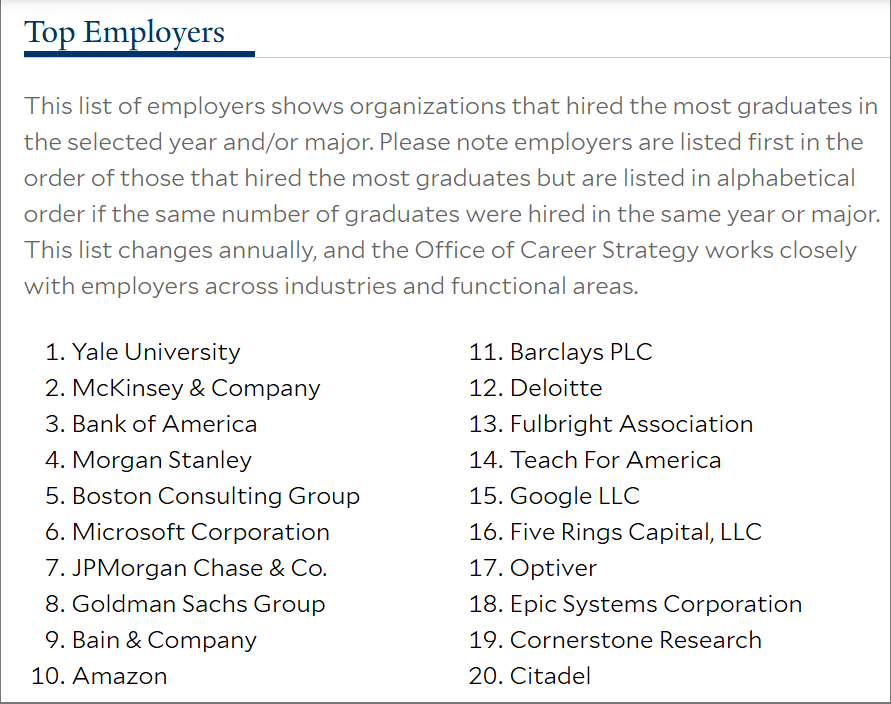Screen dimensions: 891x704
Task: Select Optiver in the list
Action: coord(553,568)
